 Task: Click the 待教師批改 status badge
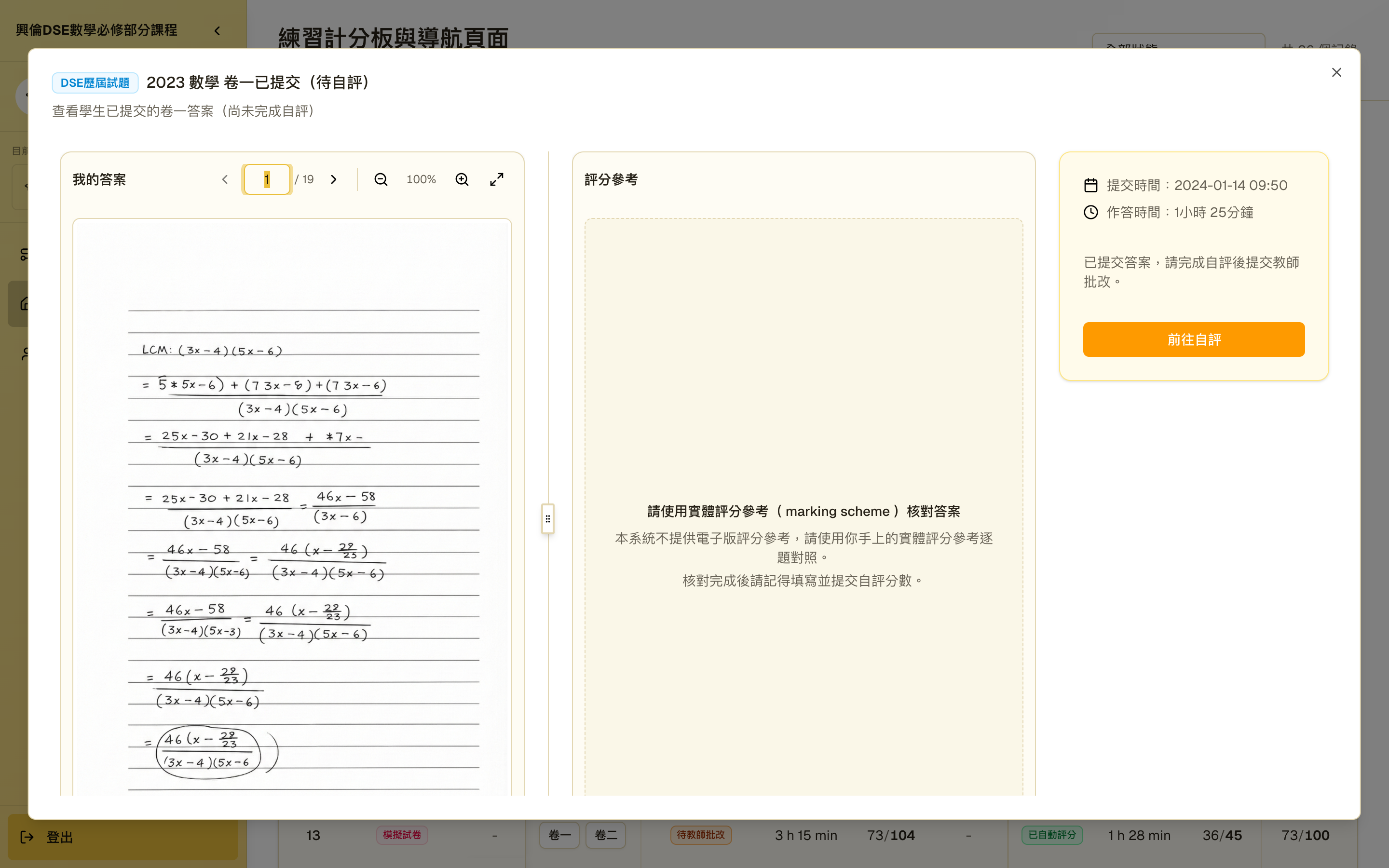coord(701,835)
